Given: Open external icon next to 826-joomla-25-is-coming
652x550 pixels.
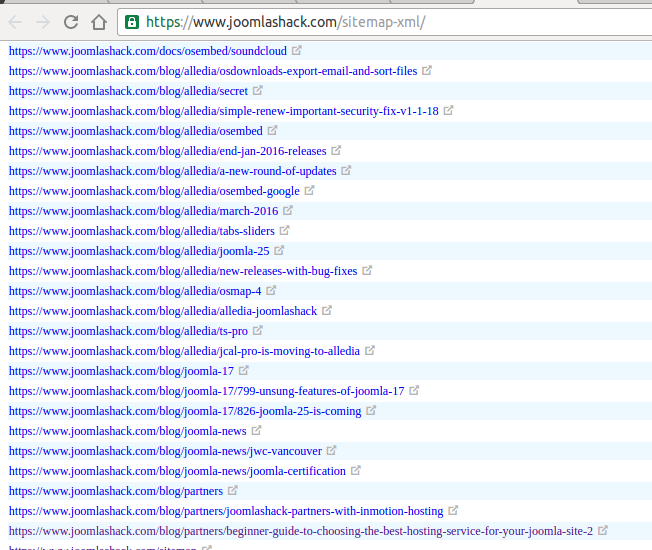Looking at the screenshot, I should 371,410.
